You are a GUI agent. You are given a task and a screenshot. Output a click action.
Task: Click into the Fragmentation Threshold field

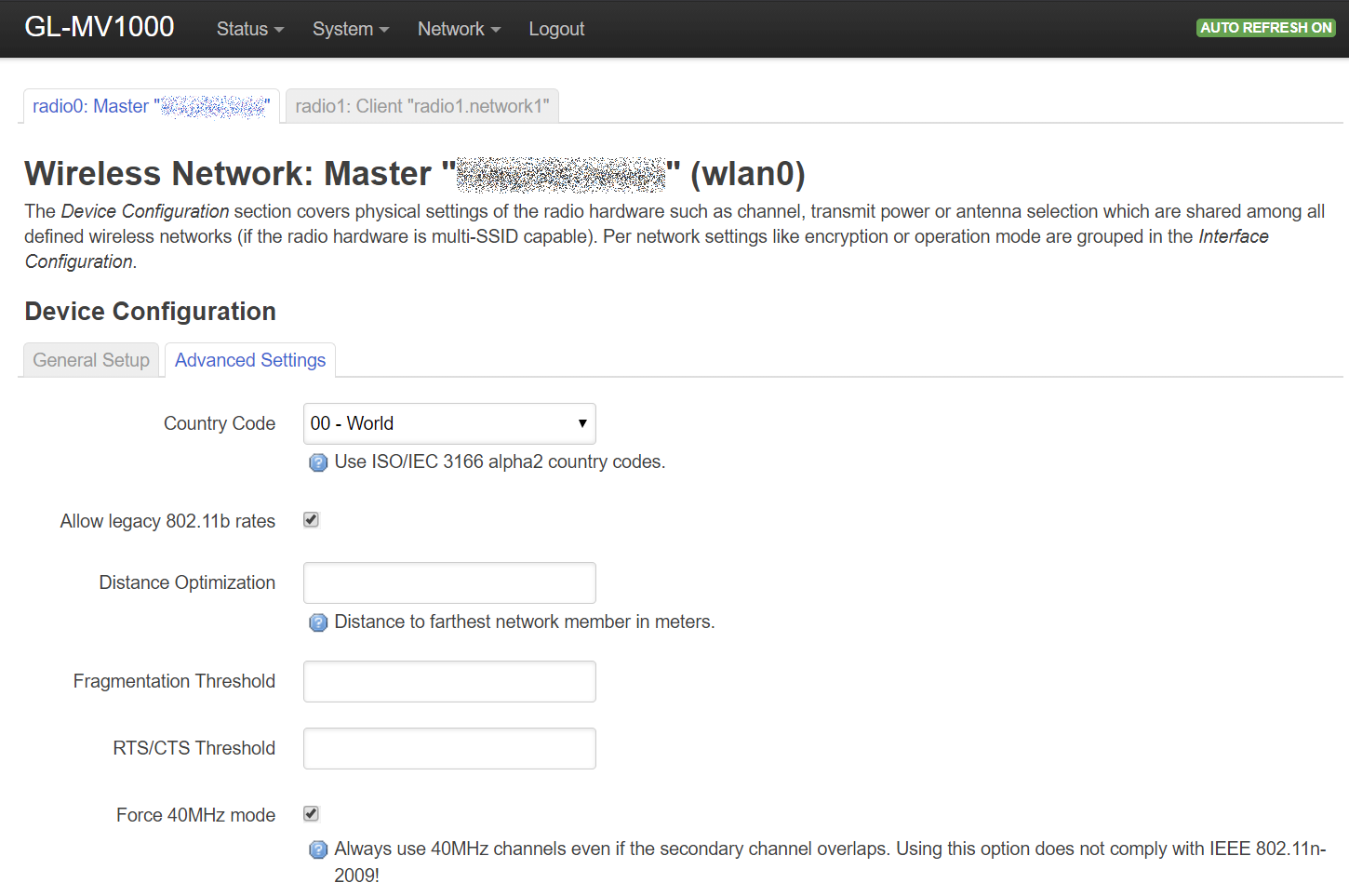(449, 682)
